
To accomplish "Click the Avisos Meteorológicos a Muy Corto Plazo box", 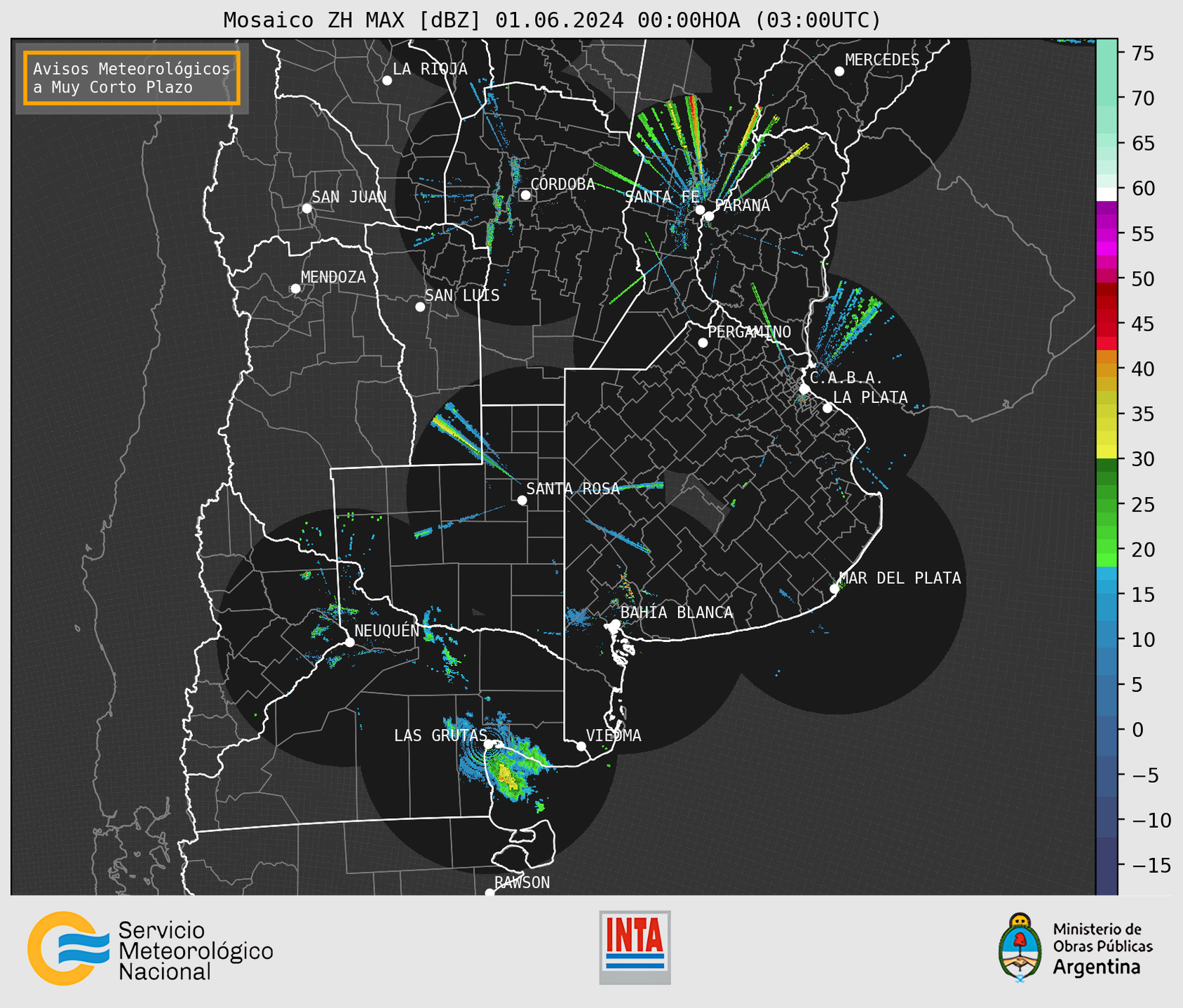I will 132,78.
